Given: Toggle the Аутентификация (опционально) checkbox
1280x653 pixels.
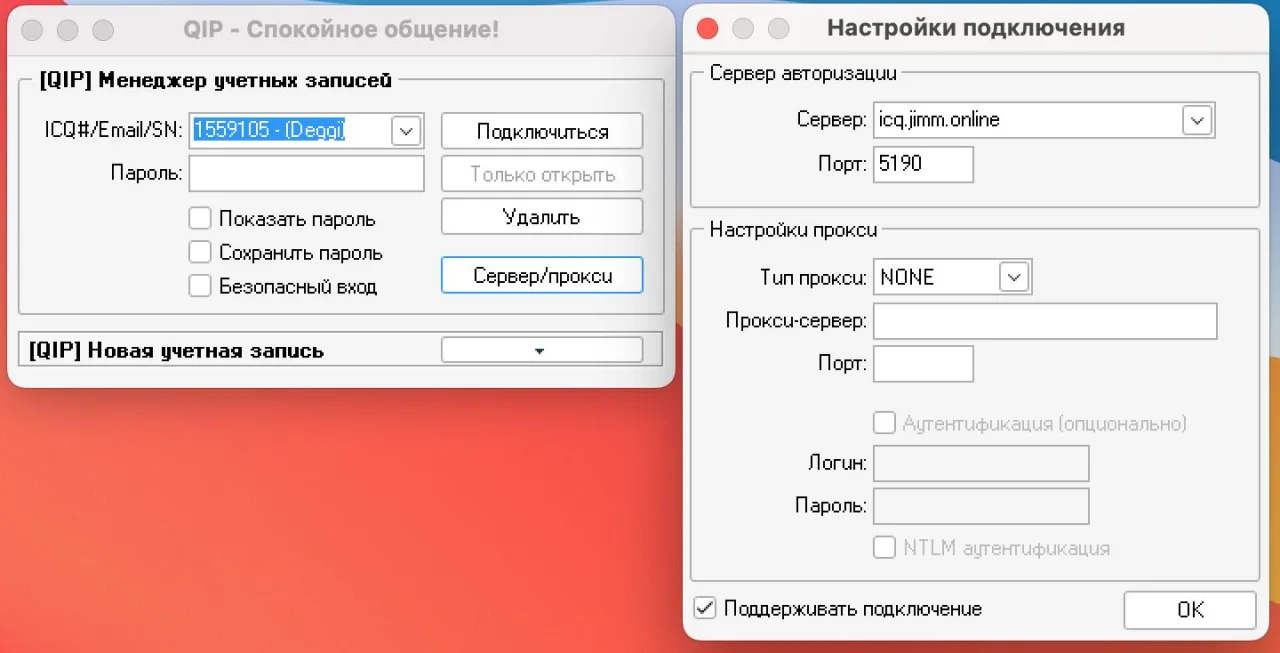Looking at the screenshot, I should pos(884,423).
